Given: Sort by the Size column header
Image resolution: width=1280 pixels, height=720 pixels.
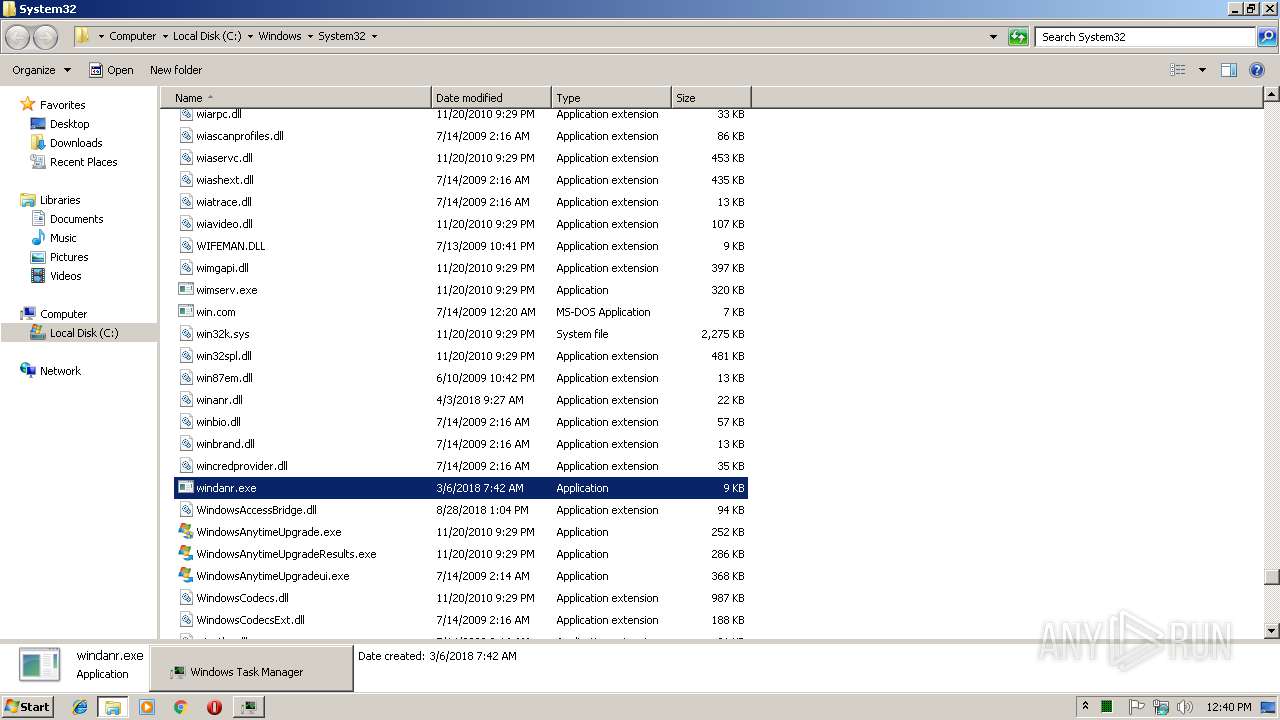Looking at the screenshot, I should pyautogui.click(x=711, y=98).
